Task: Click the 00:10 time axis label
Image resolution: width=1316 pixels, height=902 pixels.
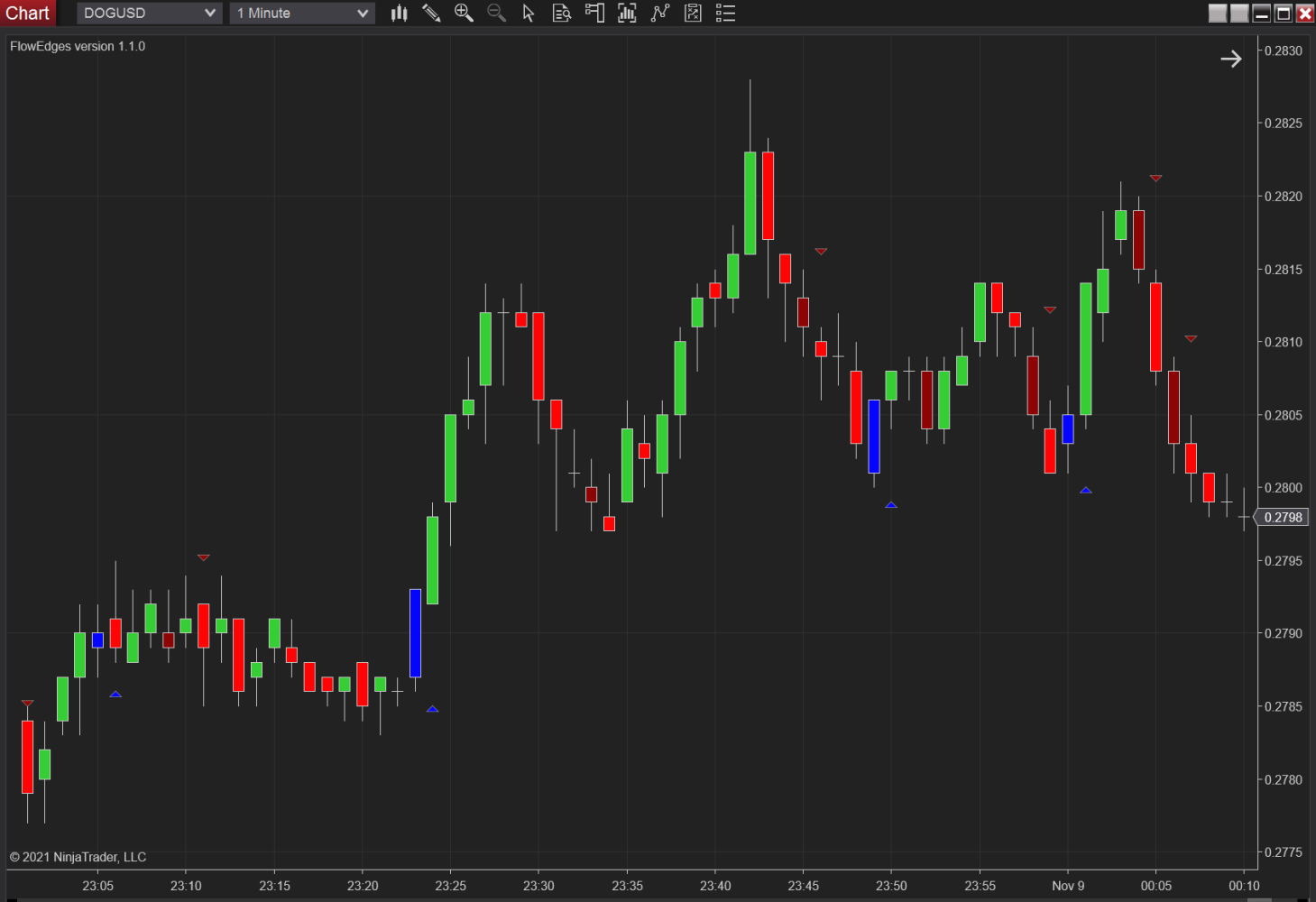Action: 1244,886
